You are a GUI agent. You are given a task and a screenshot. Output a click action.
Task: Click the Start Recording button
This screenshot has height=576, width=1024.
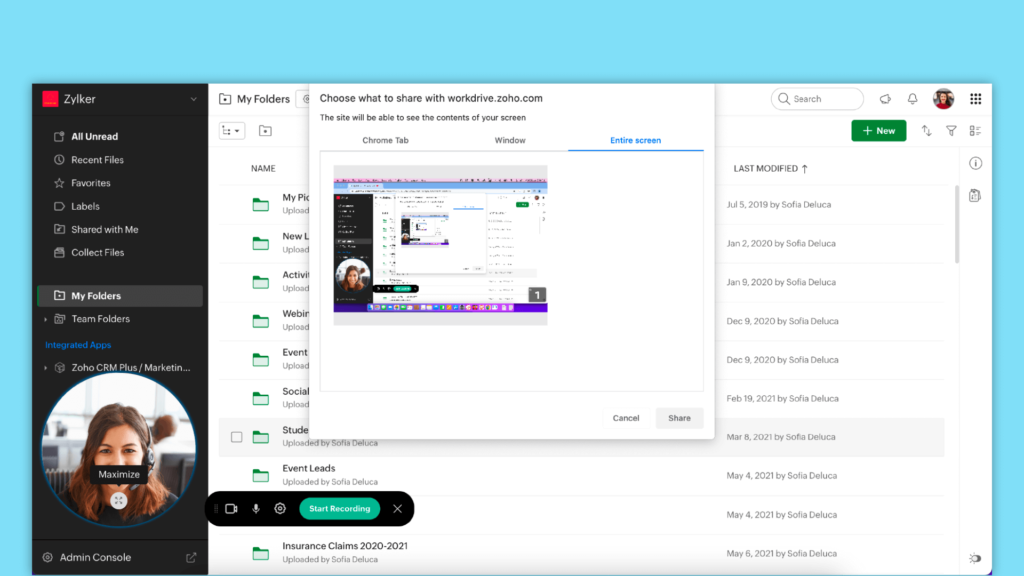coord(339,509)
